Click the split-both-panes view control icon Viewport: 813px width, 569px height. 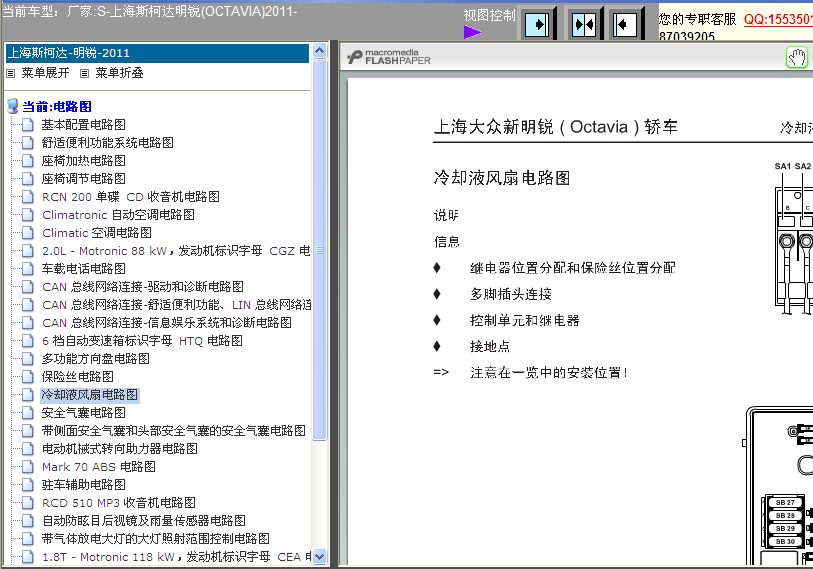(x=584, y=24)
